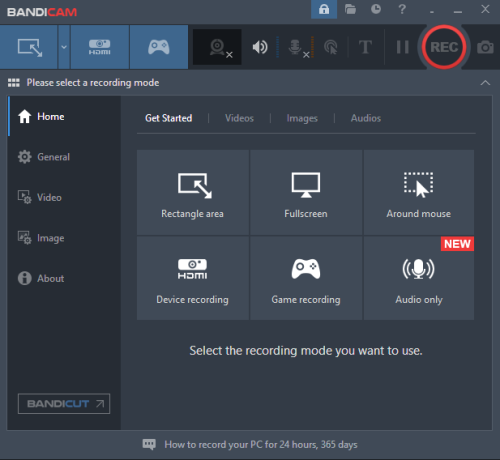Take a screenshot with the camera icon
Screen dimensions: 500x460
[x=485, y=47]
